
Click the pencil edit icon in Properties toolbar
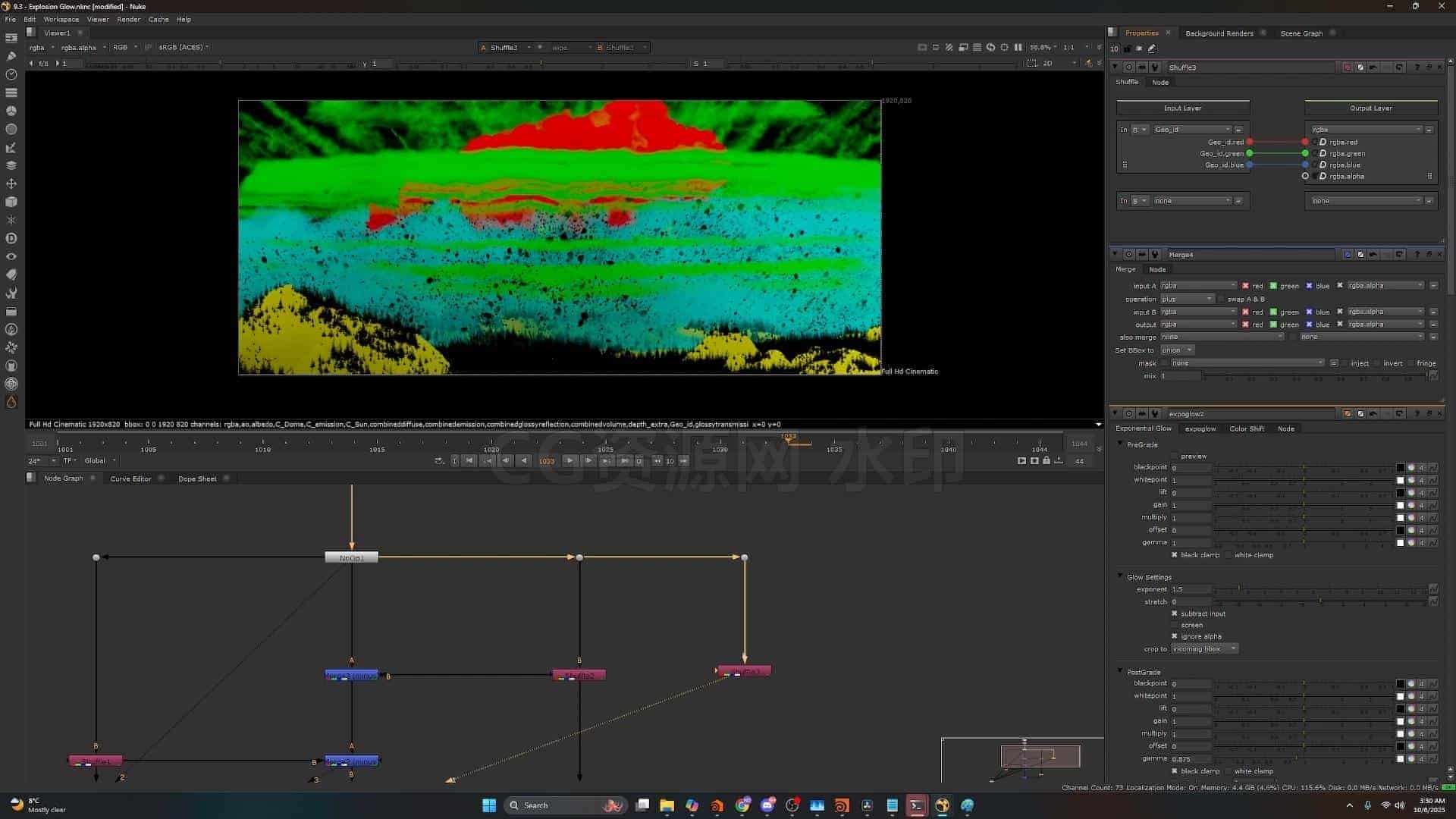[x=1152, y=49]
